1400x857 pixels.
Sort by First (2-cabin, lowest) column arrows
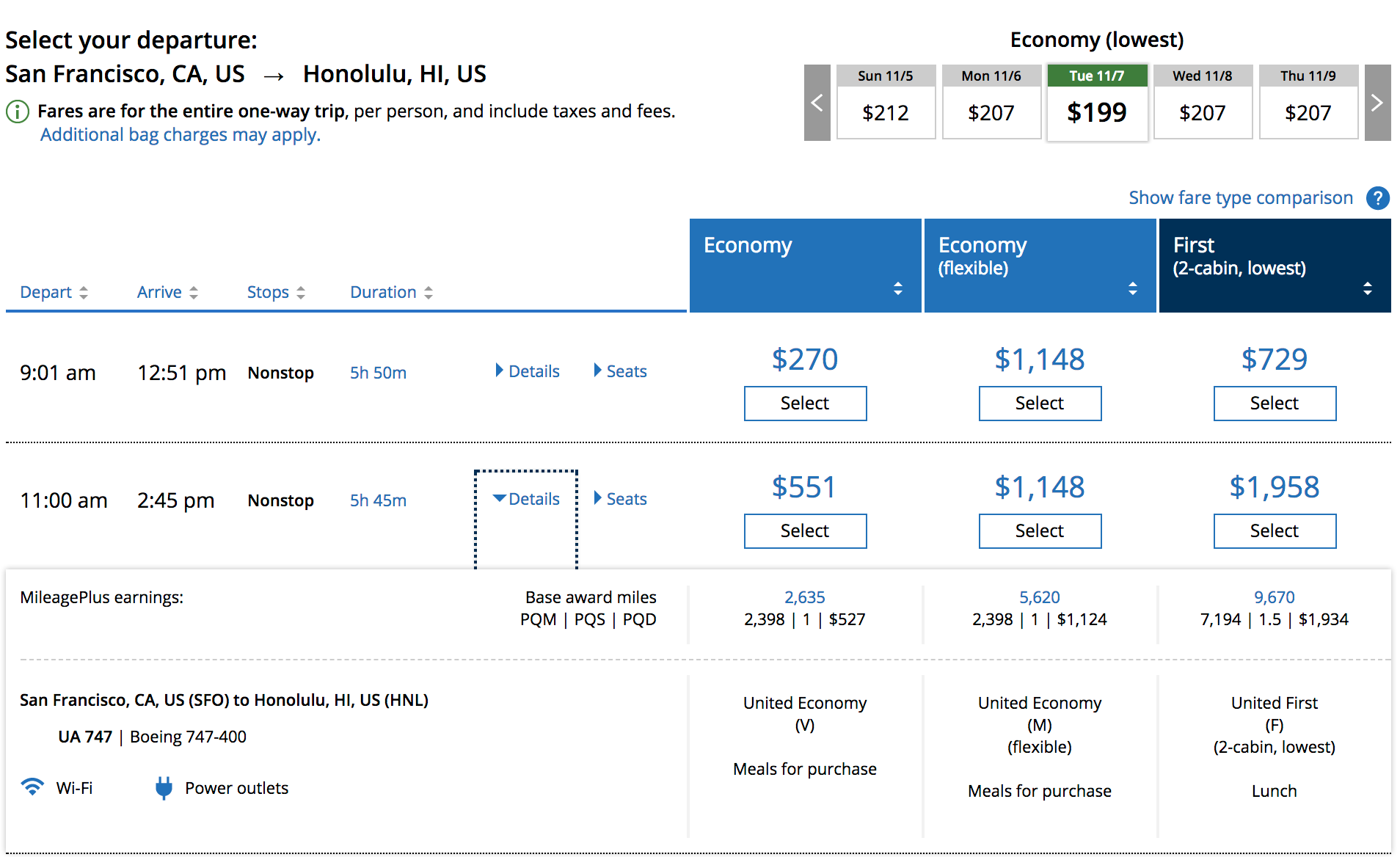1367,288
